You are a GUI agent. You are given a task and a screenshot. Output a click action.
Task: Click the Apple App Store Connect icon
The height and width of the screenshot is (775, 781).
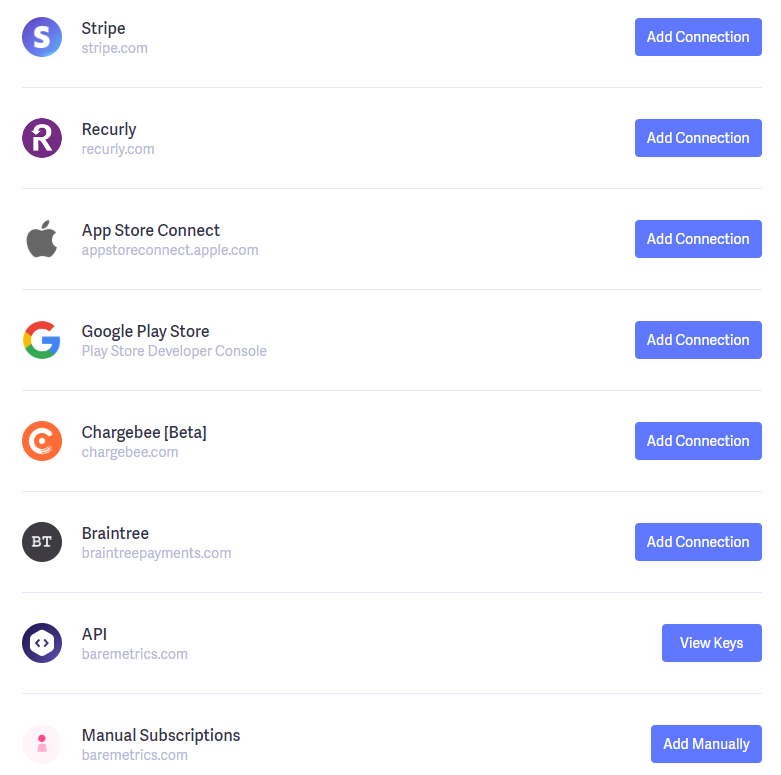42,239
